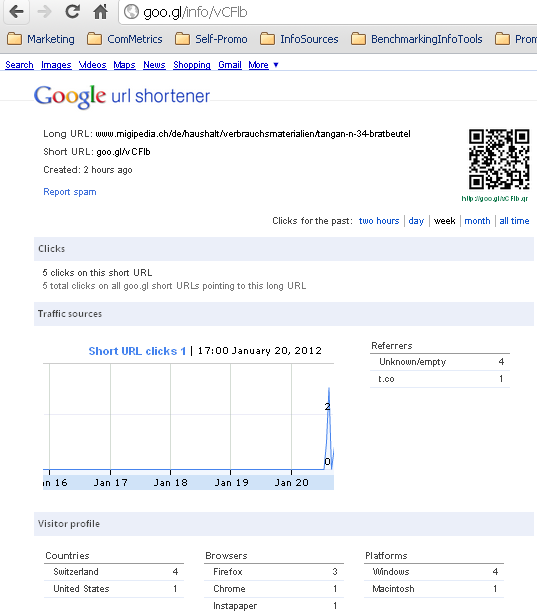Click the Jan 20 click spike on chart
The height and width of the screenshot is (611, 537).
coord(329,405)
